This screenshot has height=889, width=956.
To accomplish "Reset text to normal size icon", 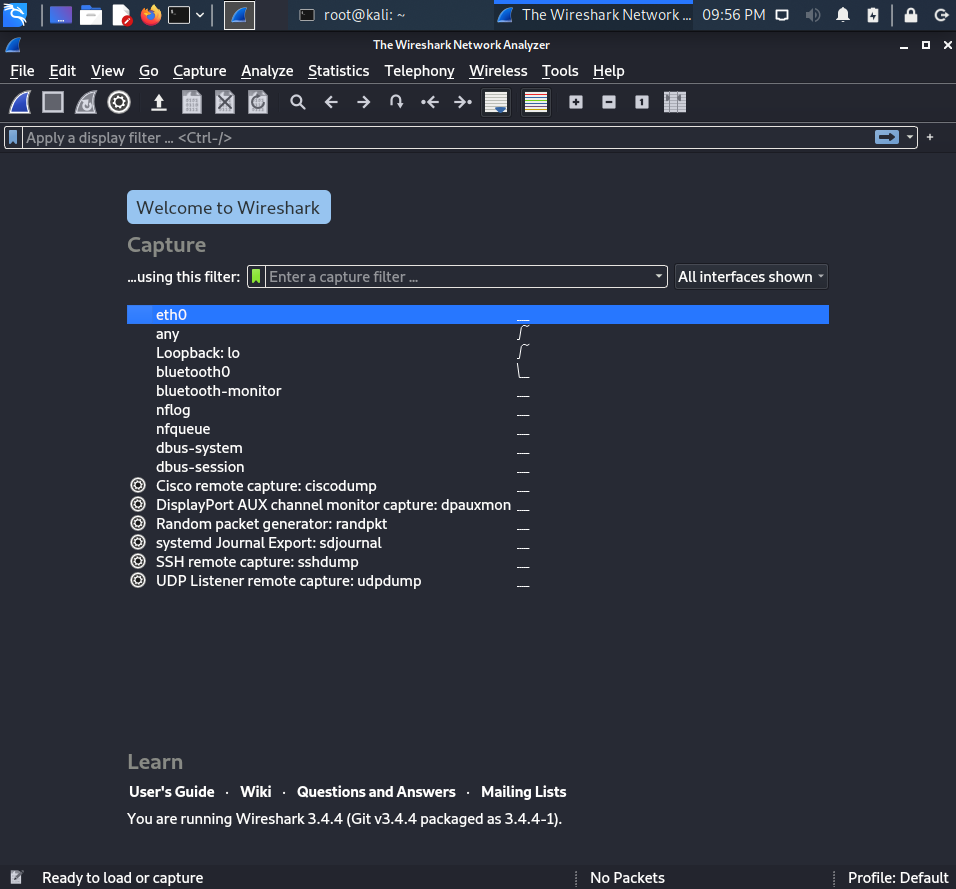I will 642,102.
